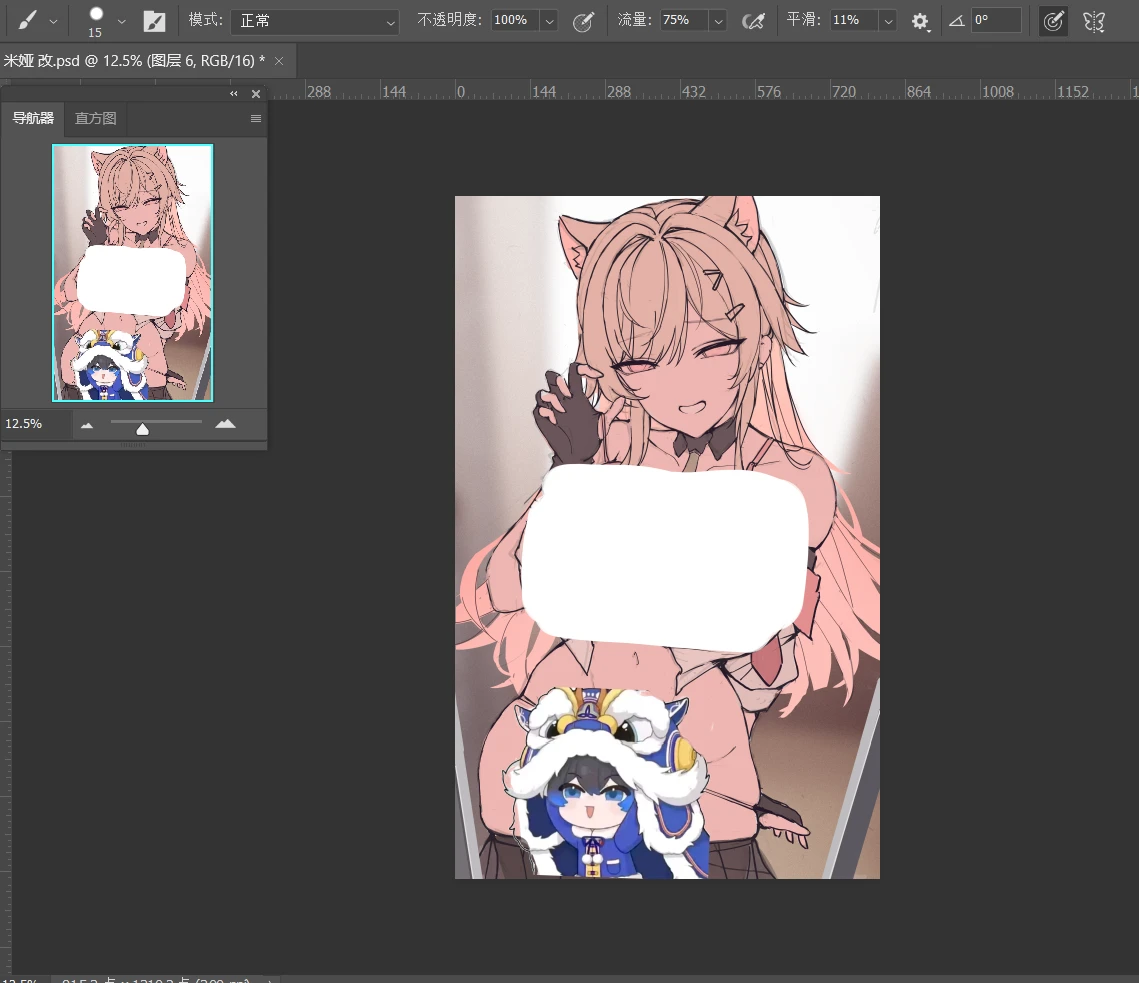Click the Navigator zoom in large mountains icon
This screenshot has width=1139, height=983.
(225, 424)
